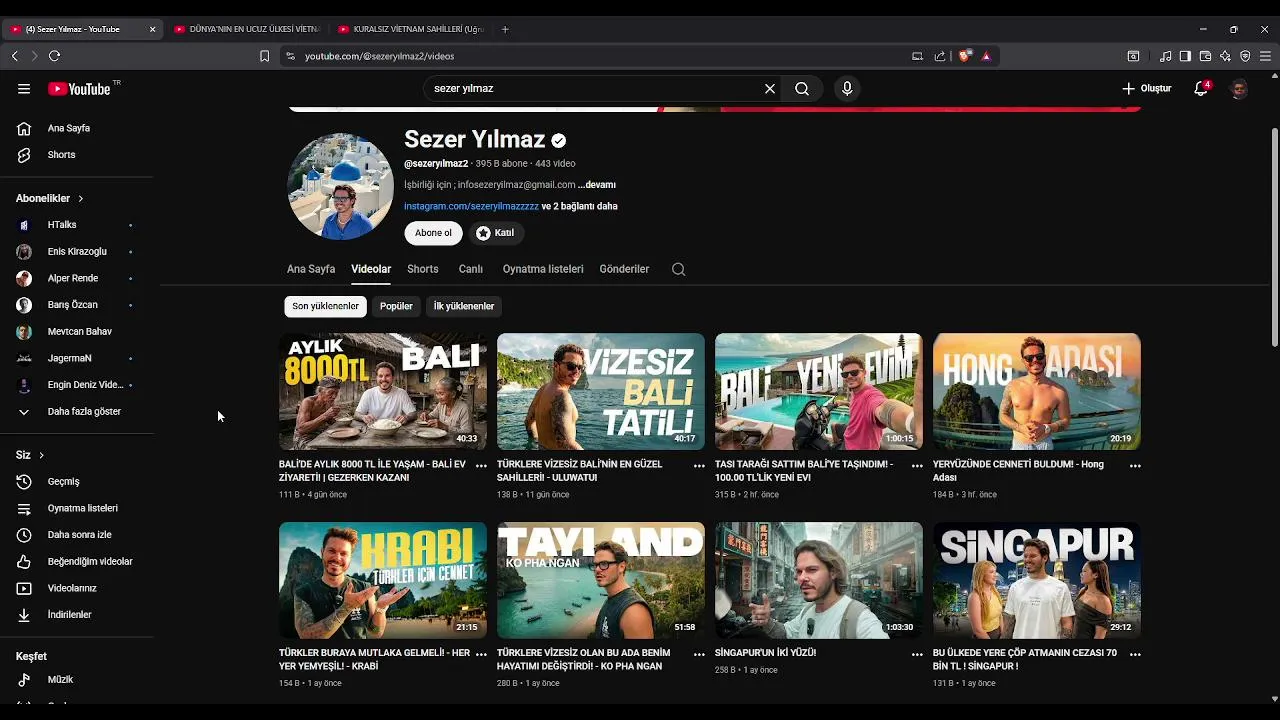Open options menu for BALİ'DE AYLIK 8000 TL video
The width and height of the screenshot is (1280, 720).
pos(481,466)
